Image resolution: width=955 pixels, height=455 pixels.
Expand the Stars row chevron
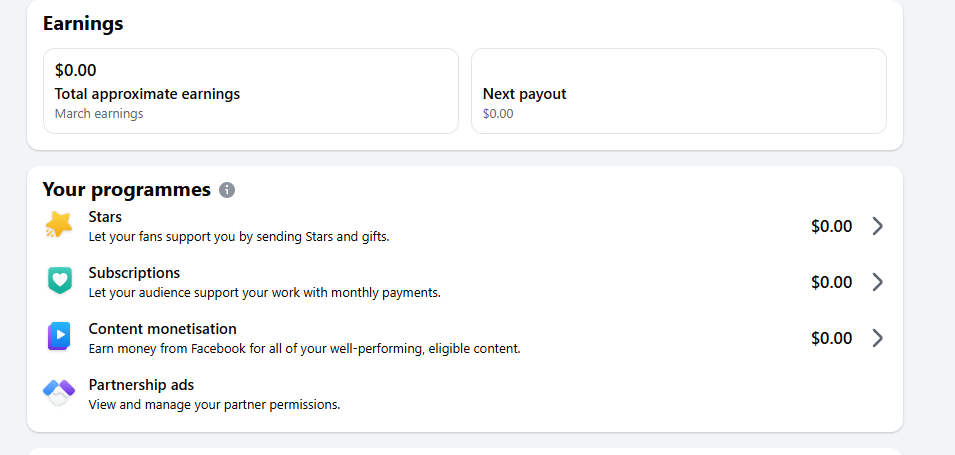[877, 226]
